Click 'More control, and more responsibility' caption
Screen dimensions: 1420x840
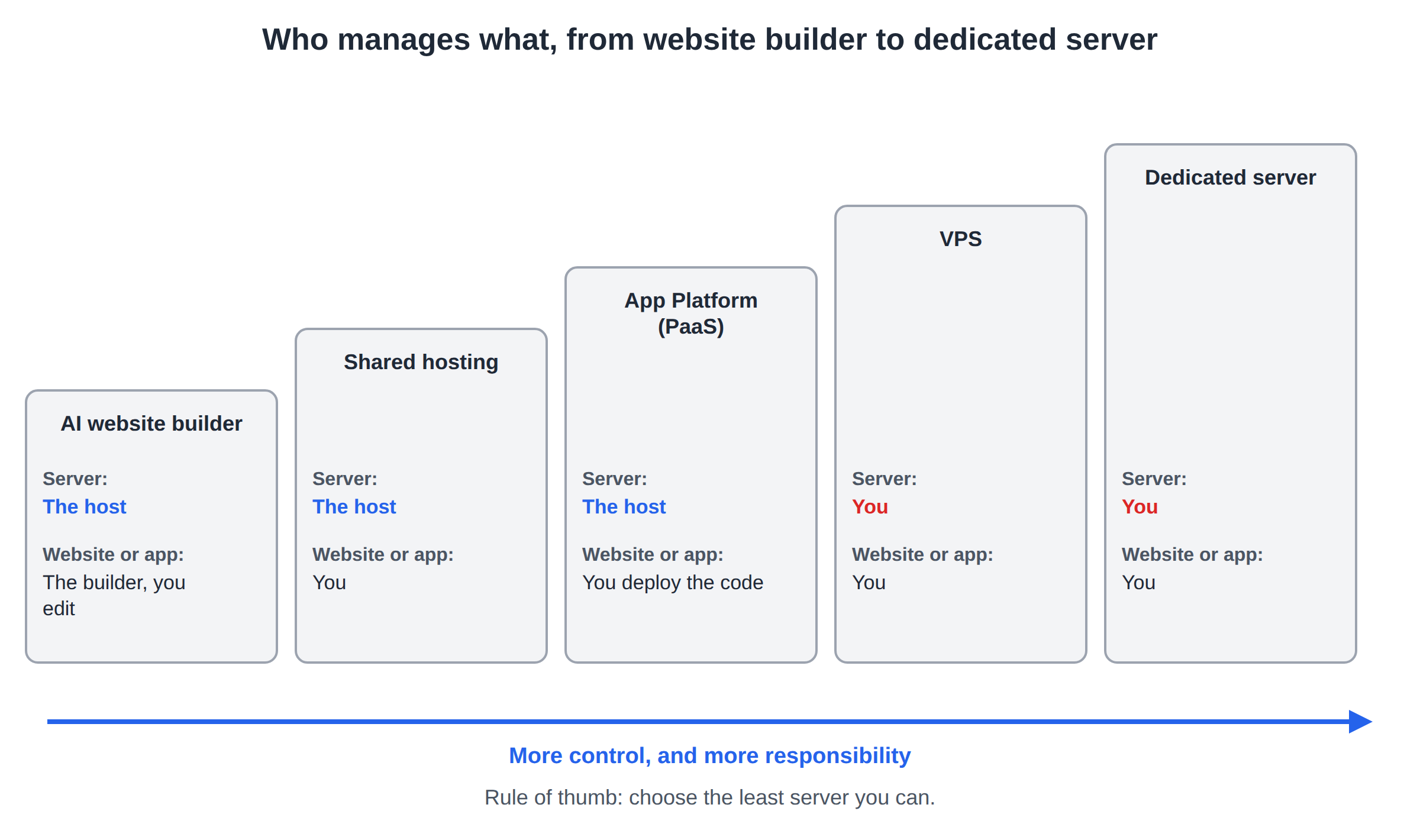(710, 756)
